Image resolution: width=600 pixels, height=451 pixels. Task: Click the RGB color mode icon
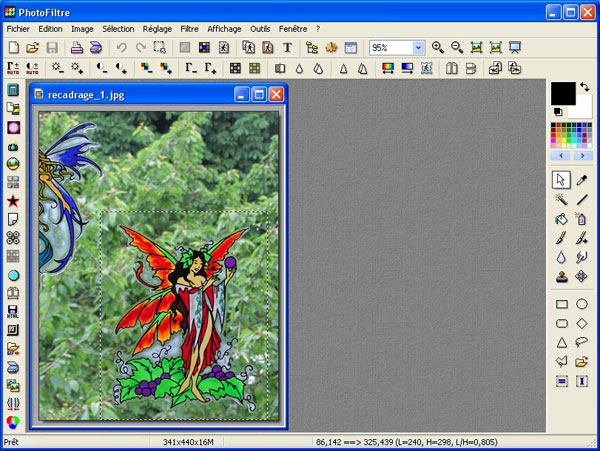click(204, 47)
